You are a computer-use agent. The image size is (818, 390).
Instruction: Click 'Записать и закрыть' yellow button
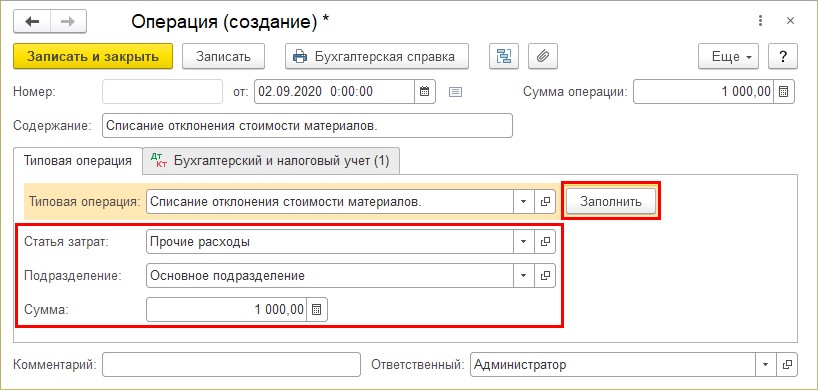93,56
